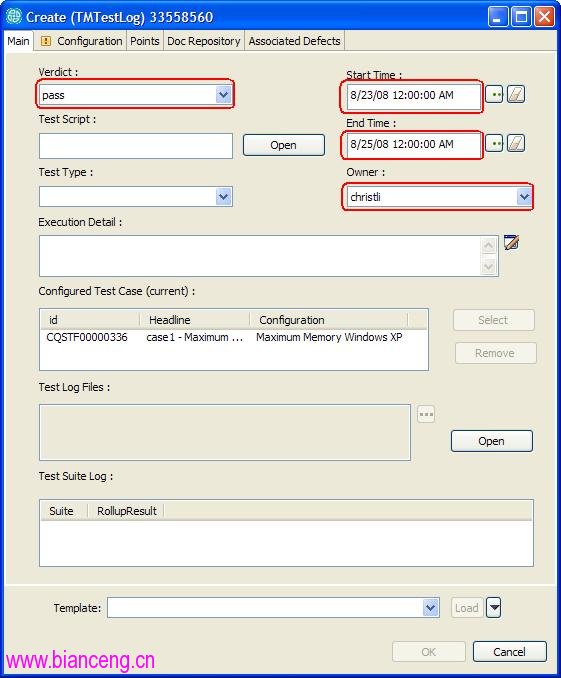Click Execution Detail scroll up arrow
This screenshot has width=561, height=678.
489,246
